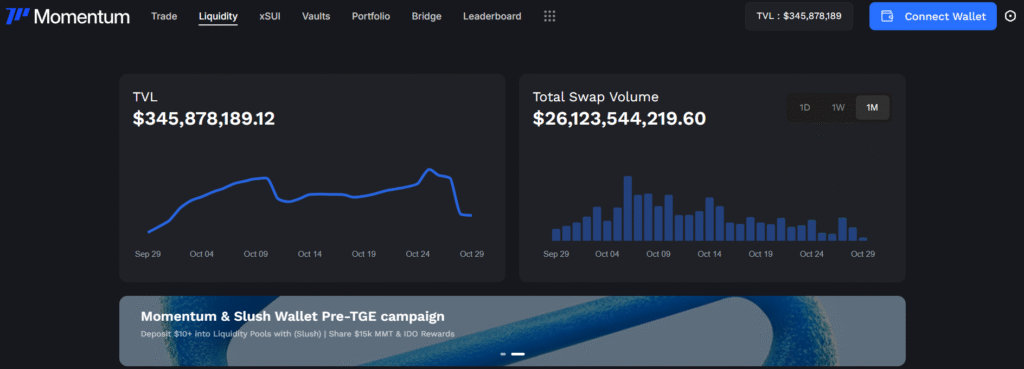Screen dimensions: 1024x369
Task: Show the Leaderboard
Action: tap(492, 16)
